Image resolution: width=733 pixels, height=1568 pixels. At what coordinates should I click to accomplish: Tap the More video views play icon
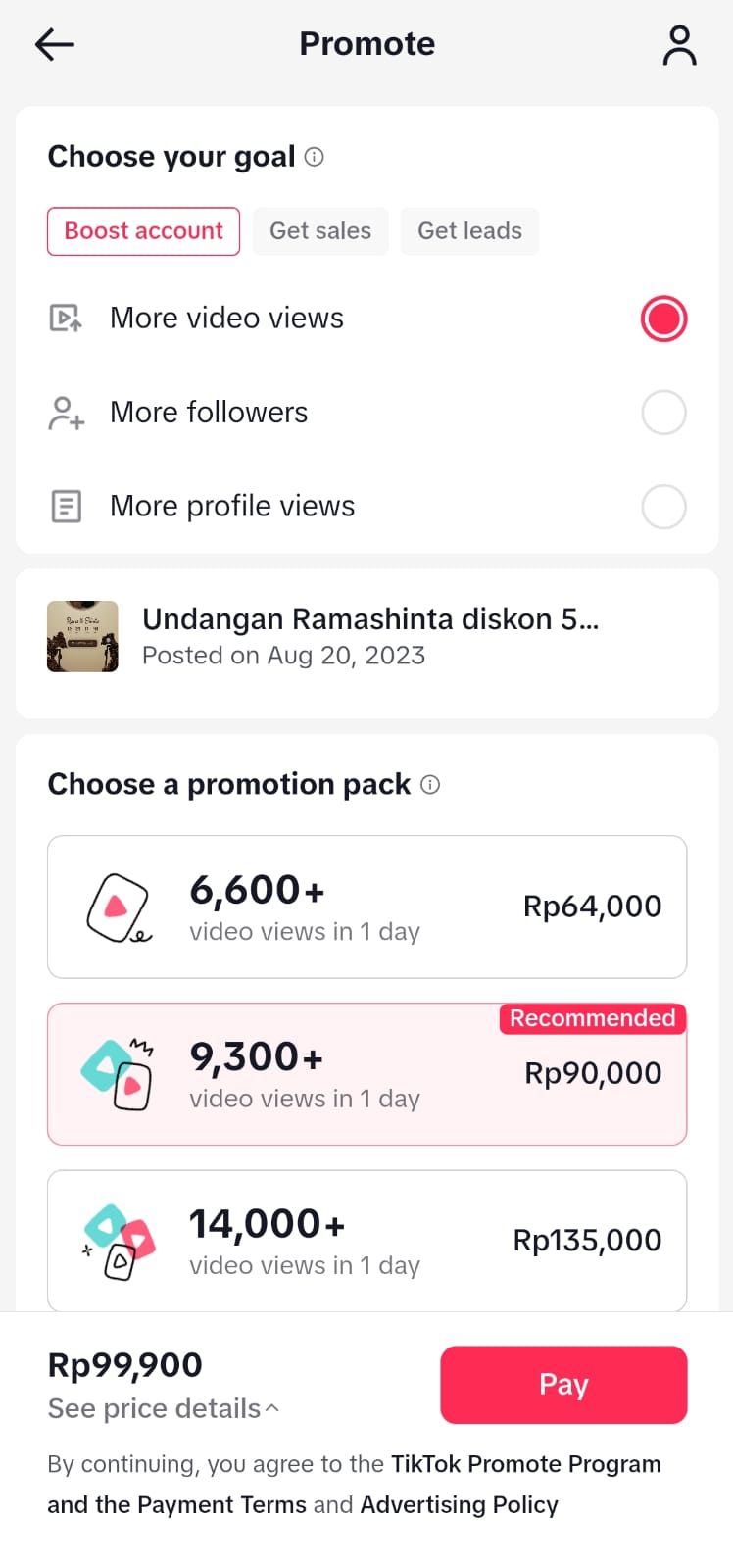[66, 318]
